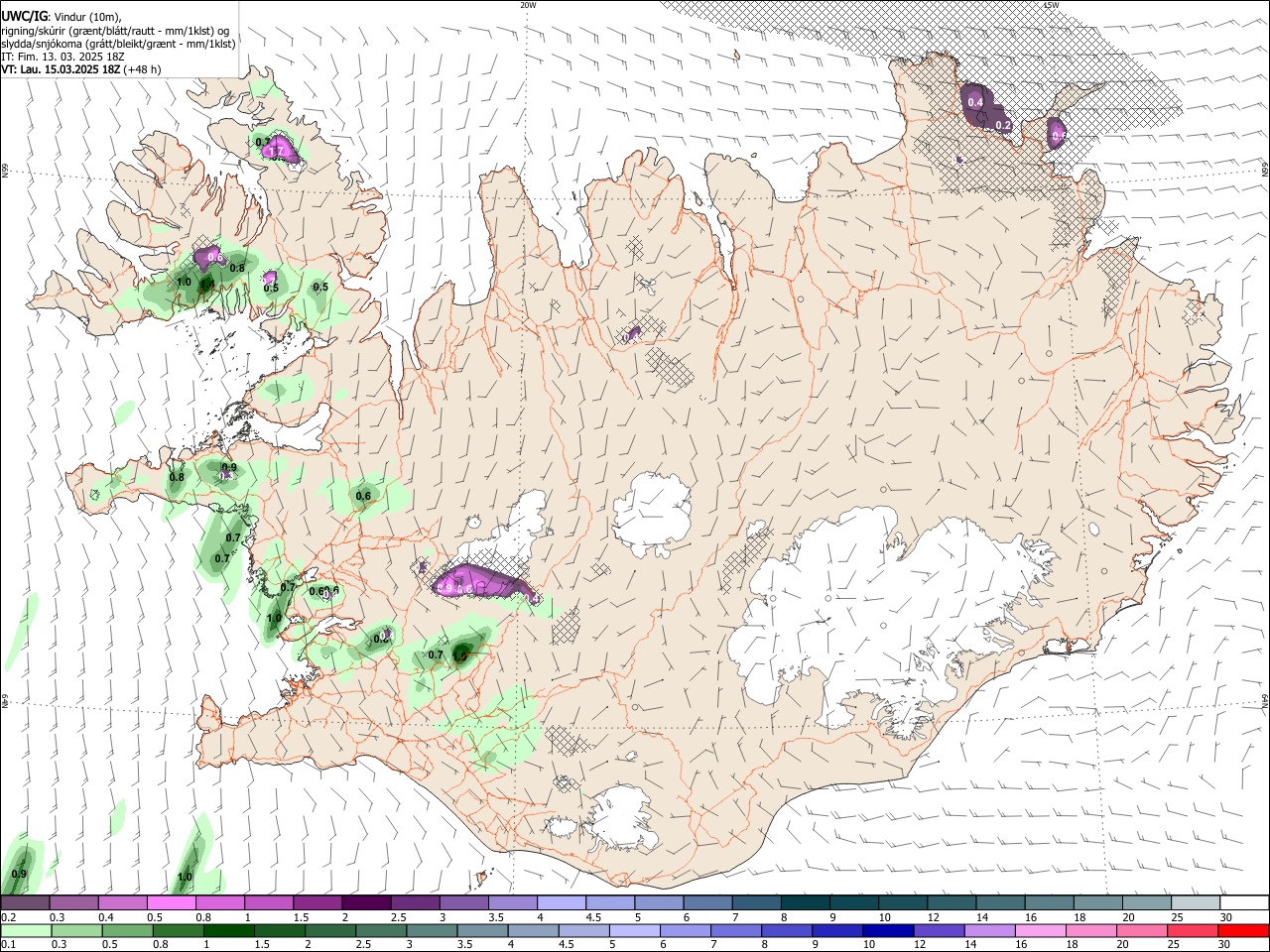Screen dimensions: 1270x952
Task: Click the '0.4' value in the northeast dark purple patch
Action: click(975, 103)
